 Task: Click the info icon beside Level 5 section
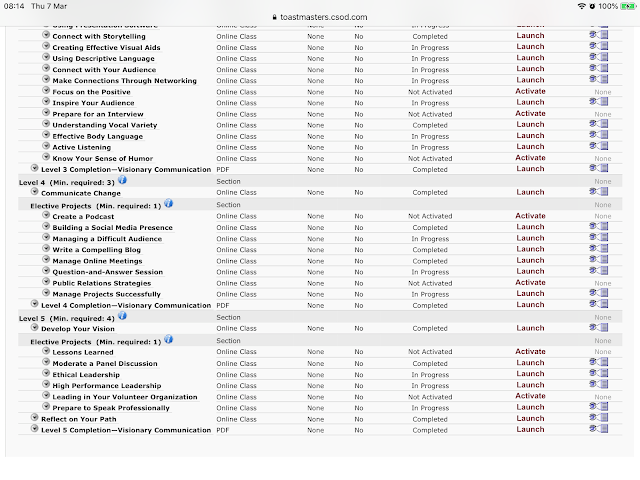pos(122,316)
